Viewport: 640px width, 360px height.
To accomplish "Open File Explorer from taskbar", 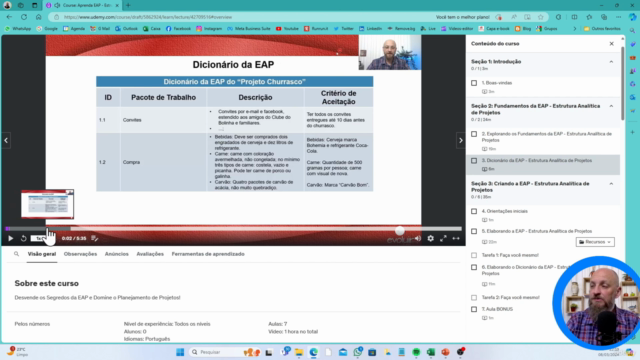I will (x=299, y=352).
